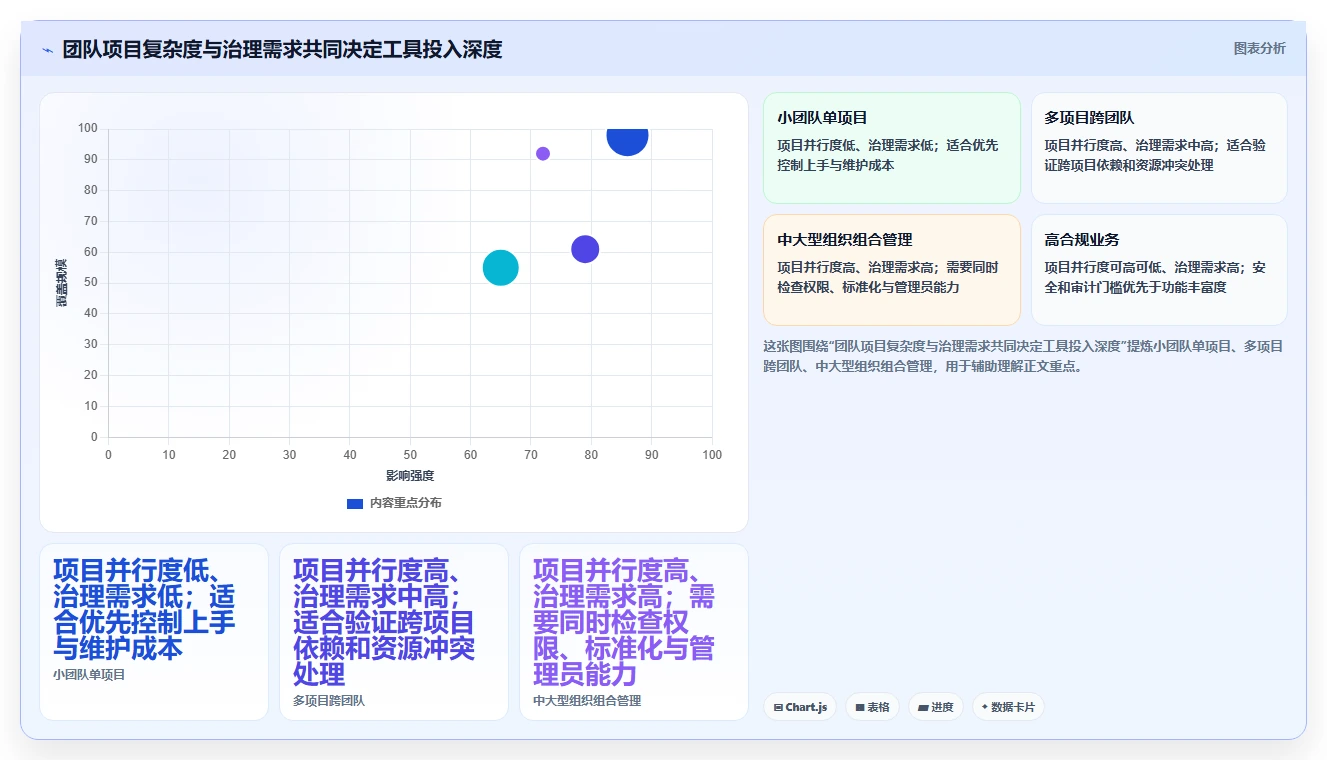The width and height of the screenshot is (1327, 760).
Task: Click the Chart.js tag icon
Action: click(x=778, y=708)
